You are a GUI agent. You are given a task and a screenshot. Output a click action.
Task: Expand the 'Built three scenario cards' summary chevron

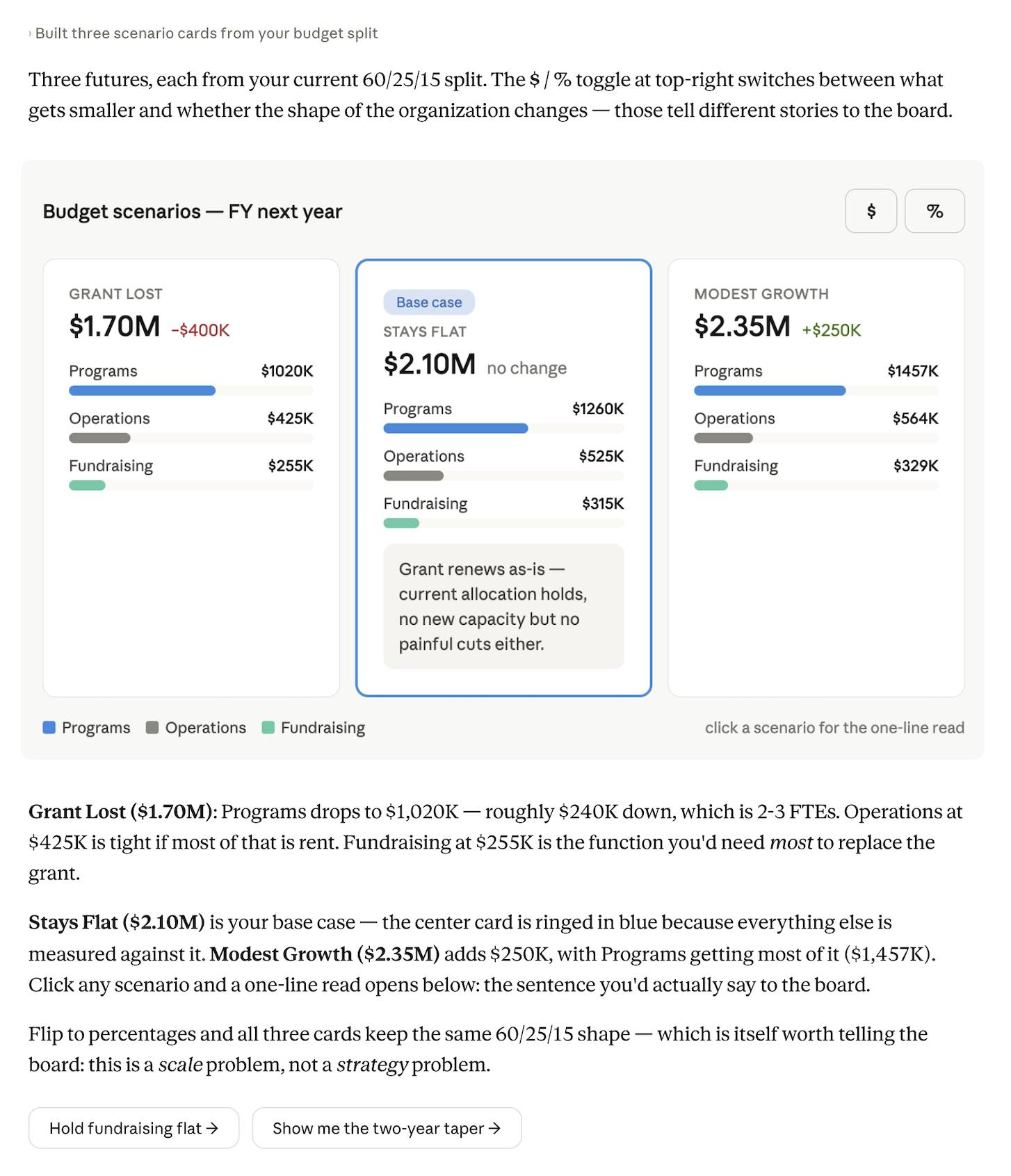[x=30, y=33]
